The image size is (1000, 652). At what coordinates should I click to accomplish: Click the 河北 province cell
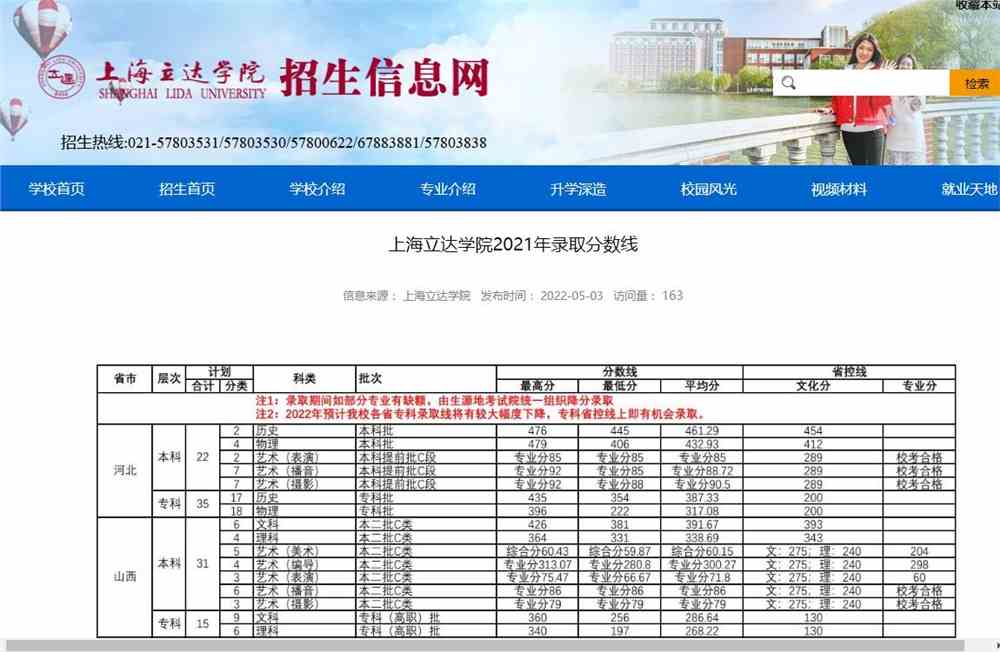[x=125, y=471]
